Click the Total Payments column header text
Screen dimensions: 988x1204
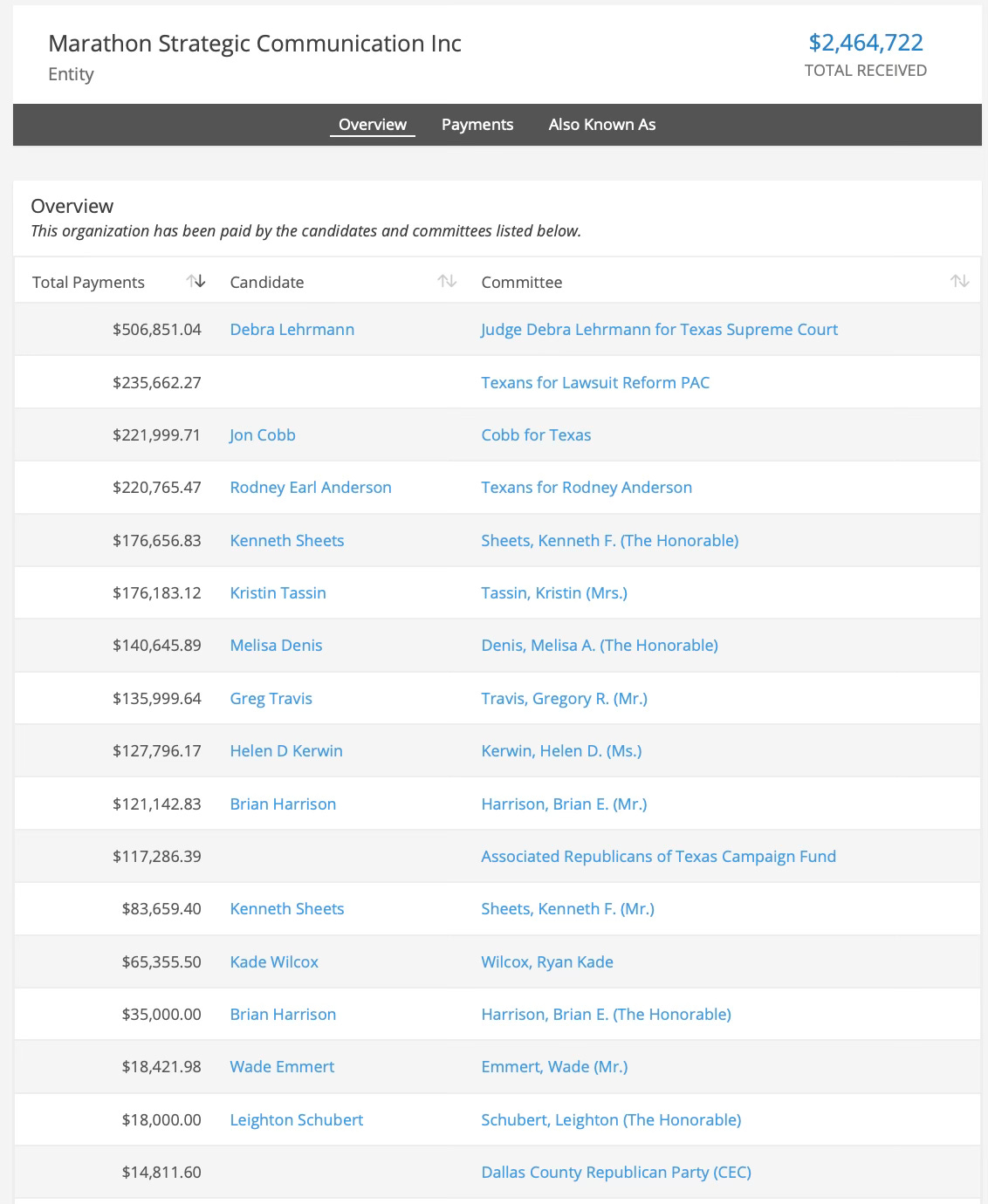point(88,282)
